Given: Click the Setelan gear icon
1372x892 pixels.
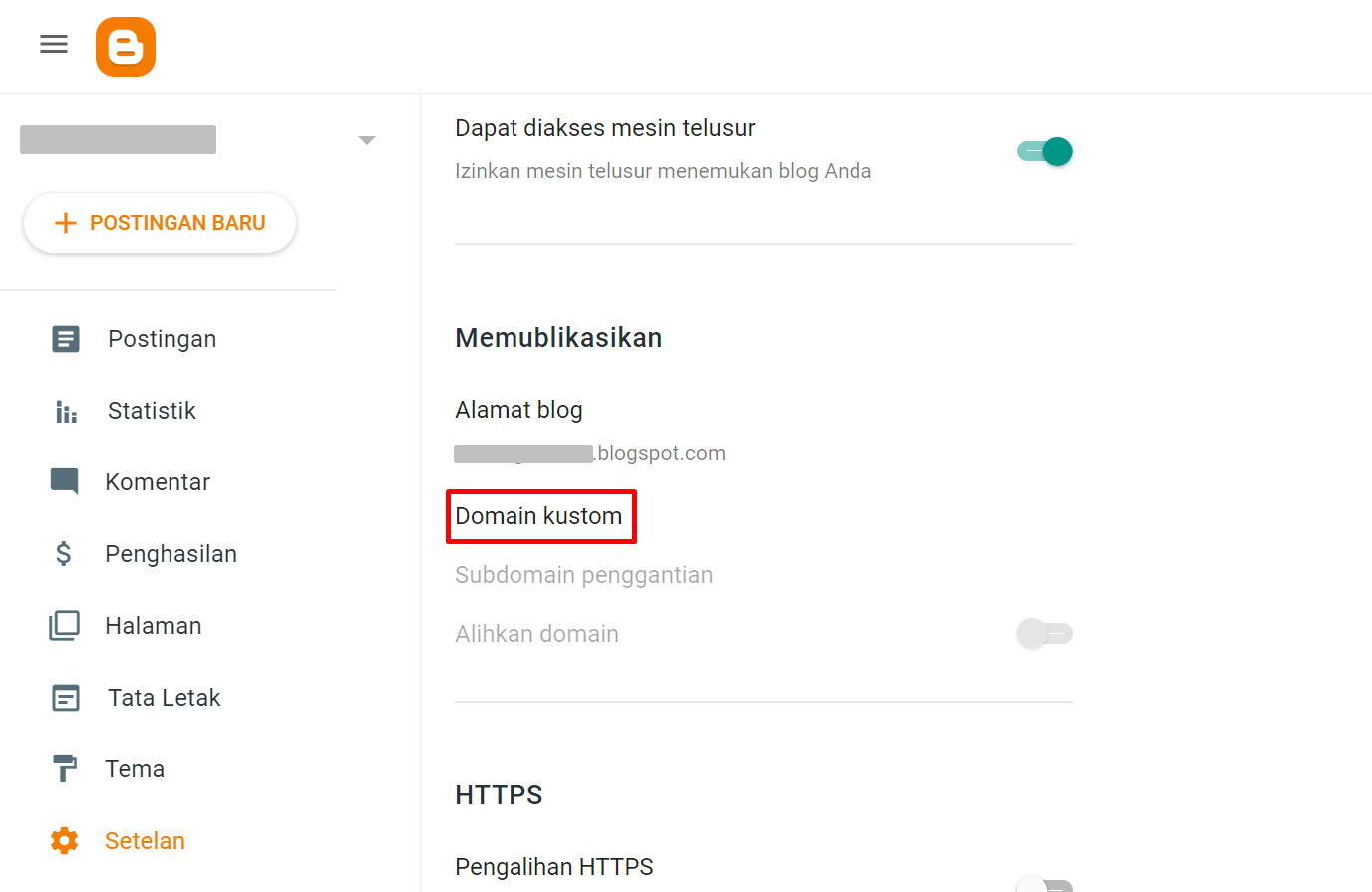Looking at the screenshot, I should 65,841.
